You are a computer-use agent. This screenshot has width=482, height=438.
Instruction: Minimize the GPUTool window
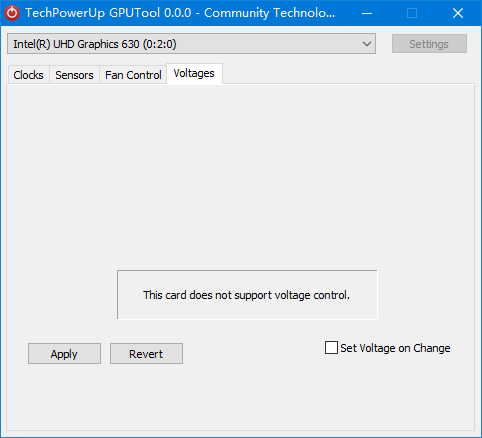pyautogui.click(x=367, y=13)
